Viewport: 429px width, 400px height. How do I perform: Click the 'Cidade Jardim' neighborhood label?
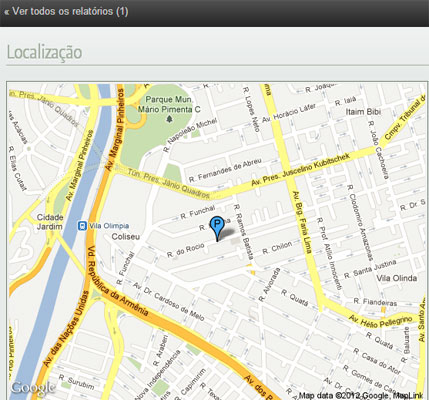(x=50, y=222)
